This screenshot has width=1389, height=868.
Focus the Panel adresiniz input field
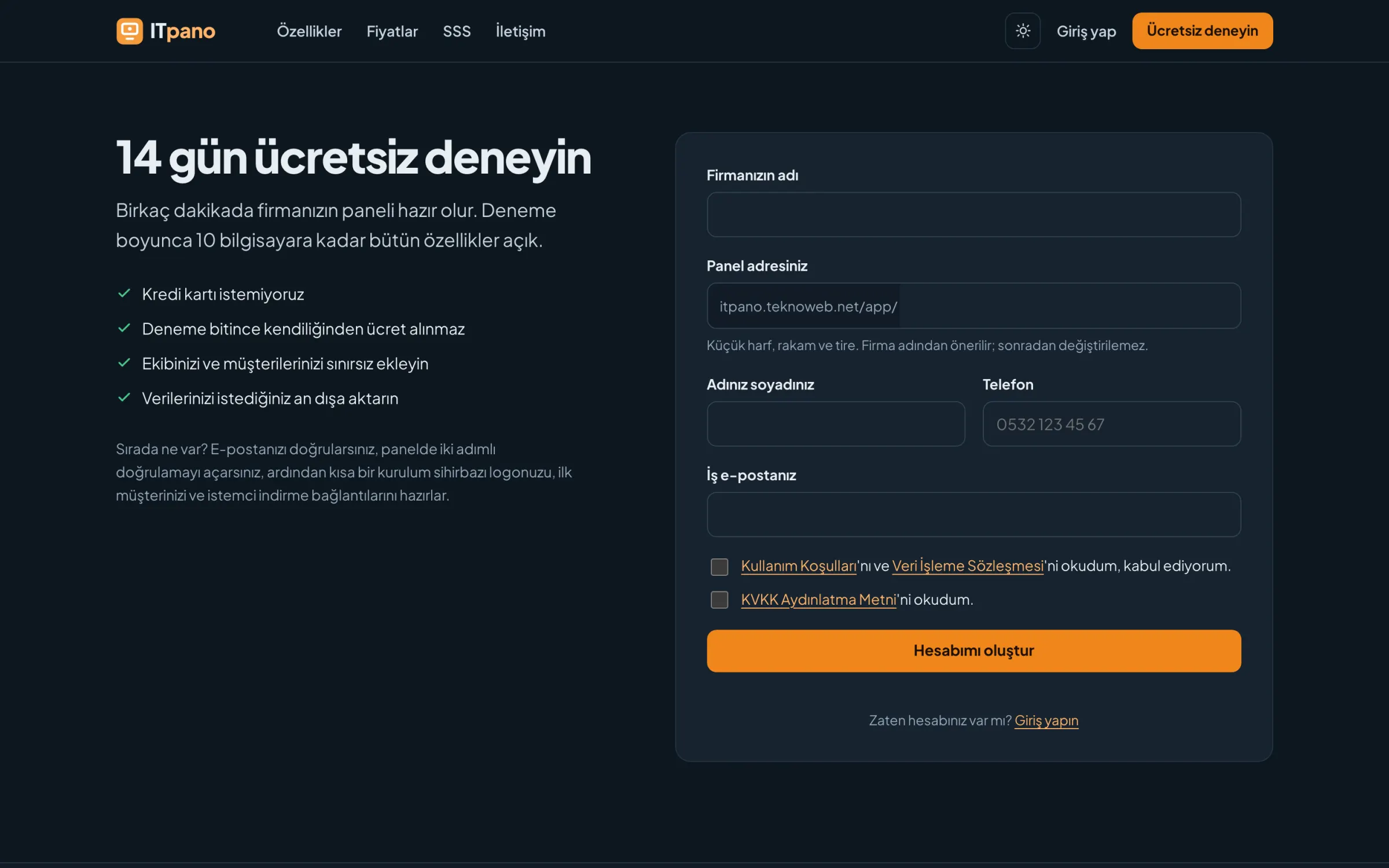pos(1070,306)
